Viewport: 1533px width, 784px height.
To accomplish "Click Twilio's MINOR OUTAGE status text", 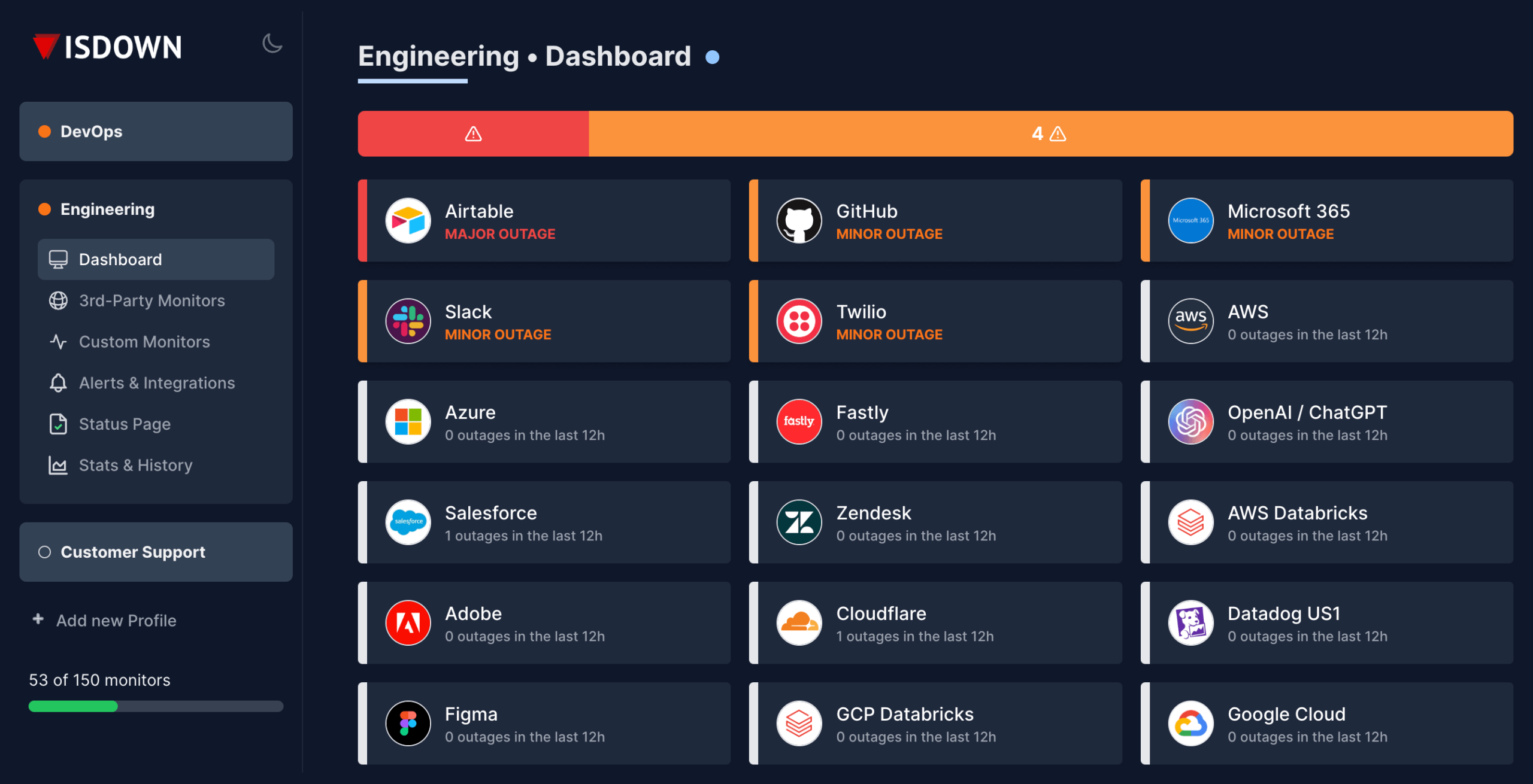I will point(889,335).
